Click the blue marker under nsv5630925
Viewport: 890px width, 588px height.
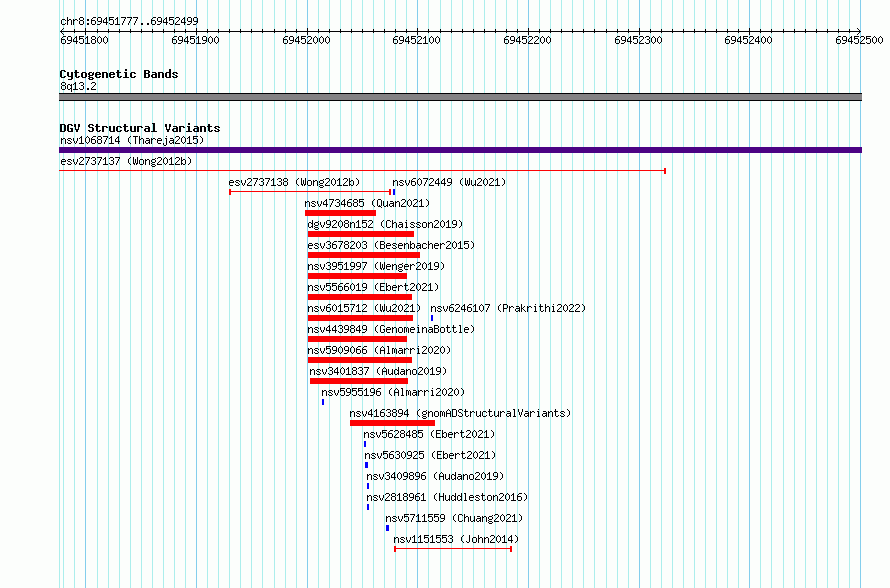[x=366, y=465]
